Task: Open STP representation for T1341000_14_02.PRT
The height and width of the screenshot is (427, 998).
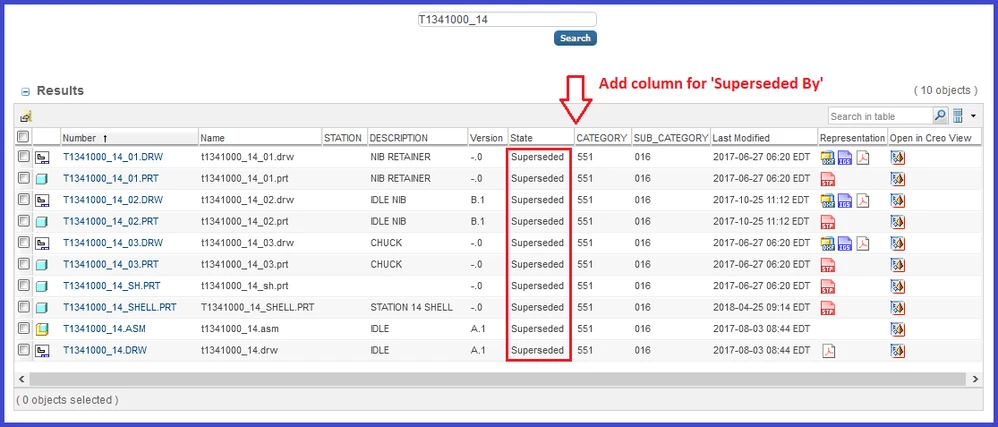Action: pyautogui.click(x=827, y=222)
